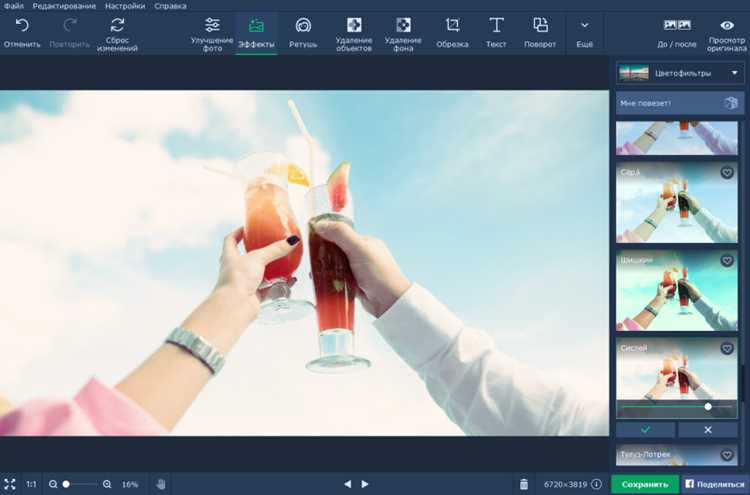Open the Ретушь retouching tool
750x495 pixels.
click(x=303, y=33)
